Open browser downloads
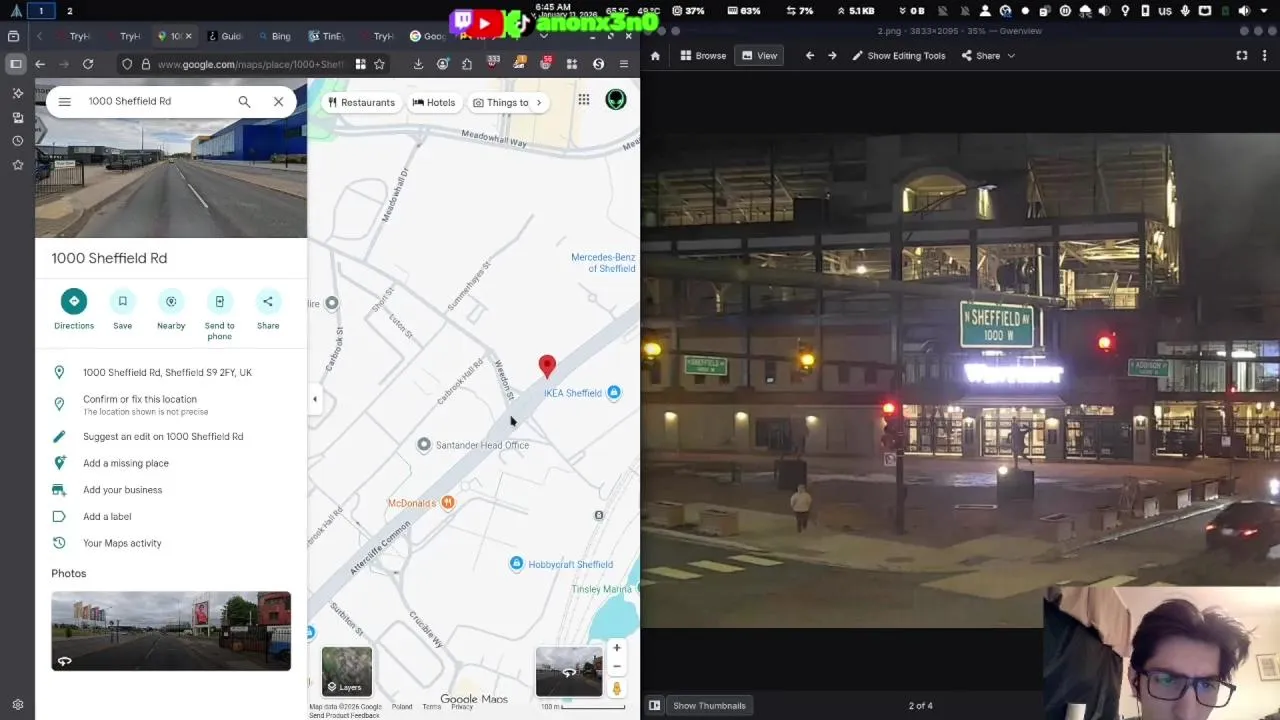This screenshot has height=720, width=1280. click(418, 64)
